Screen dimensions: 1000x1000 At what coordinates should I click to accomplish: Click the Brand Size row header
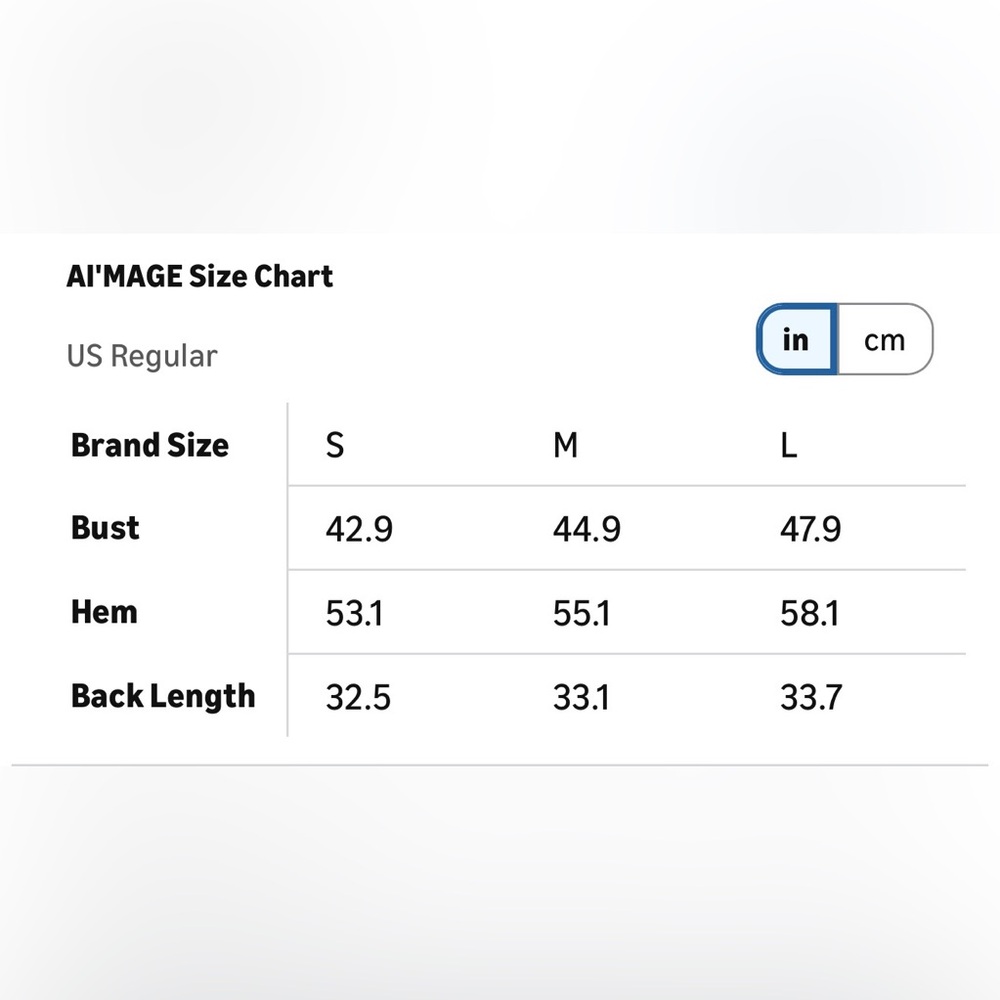(150, 445)
